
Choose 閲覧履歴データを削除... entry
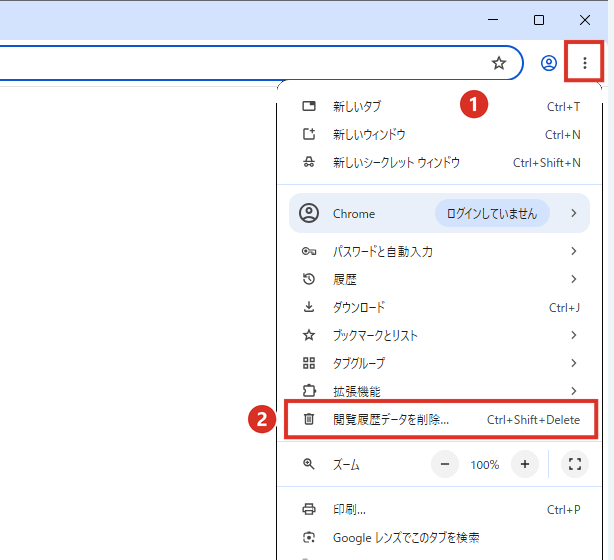point(441,419)
